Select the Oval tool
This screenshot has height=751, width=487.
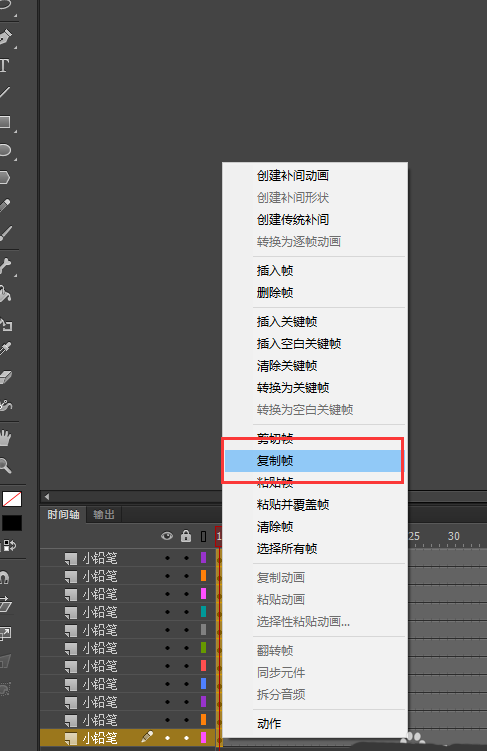[x=5, y=150]
